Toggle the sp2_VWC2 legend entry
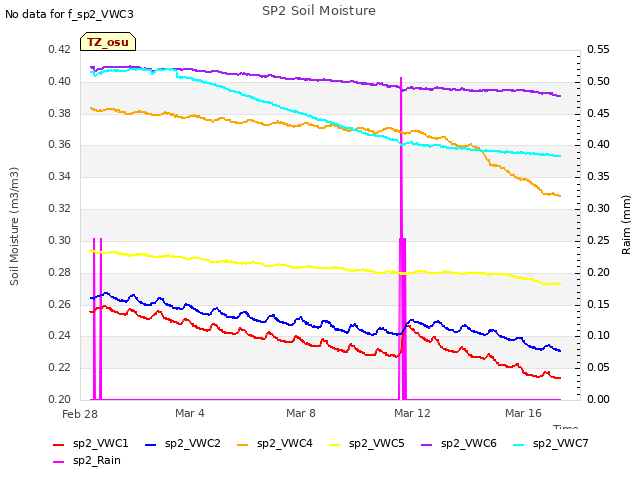 point(182,444)
